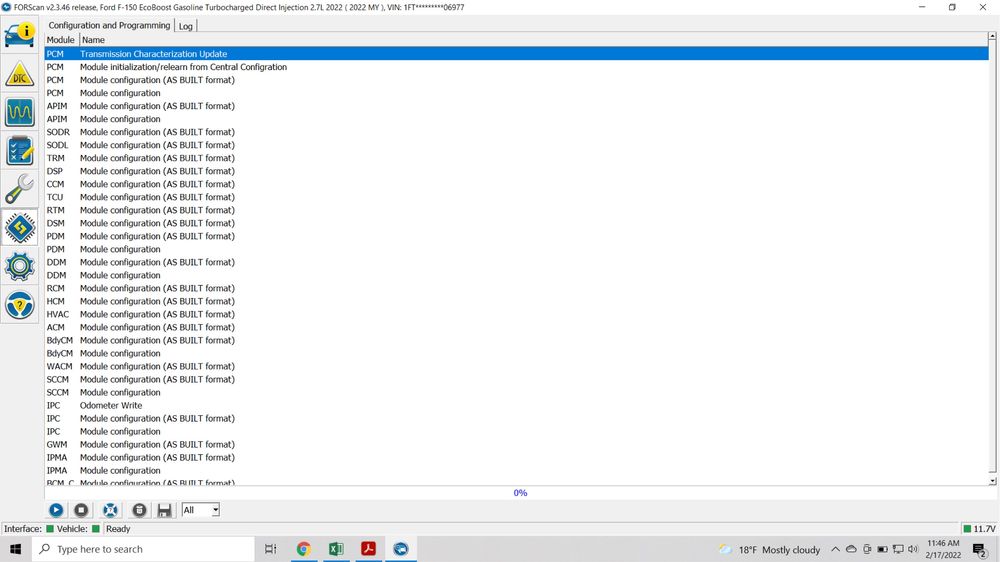Screen dimensions: 1000x562
Task: Select IPC Odometer Write row
Action: [x=517, y=405]
